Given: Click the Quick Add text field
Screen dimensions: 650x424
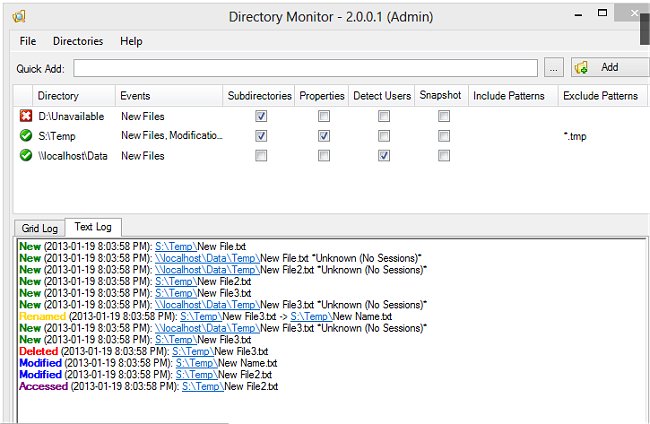Looking at the screenshot, I should click(307, 68).
